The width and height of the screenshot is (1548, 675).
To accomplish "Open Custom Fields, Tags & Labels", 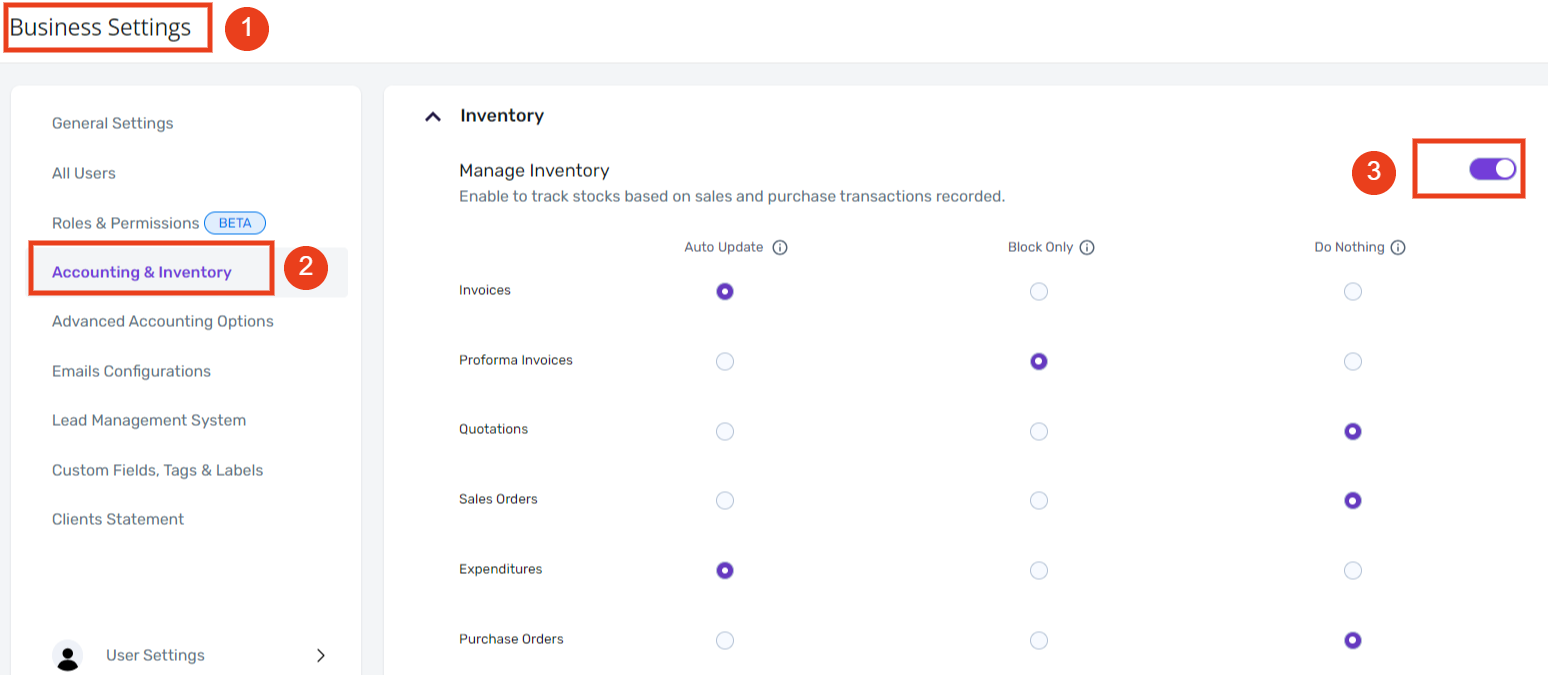I will 158,470.
